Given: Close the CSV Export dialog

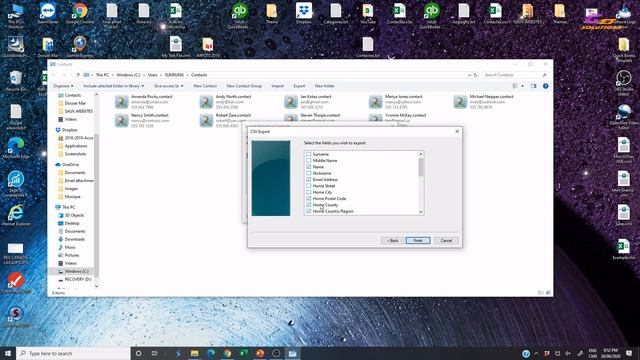Looking at the screenshot, I should 457,131.
